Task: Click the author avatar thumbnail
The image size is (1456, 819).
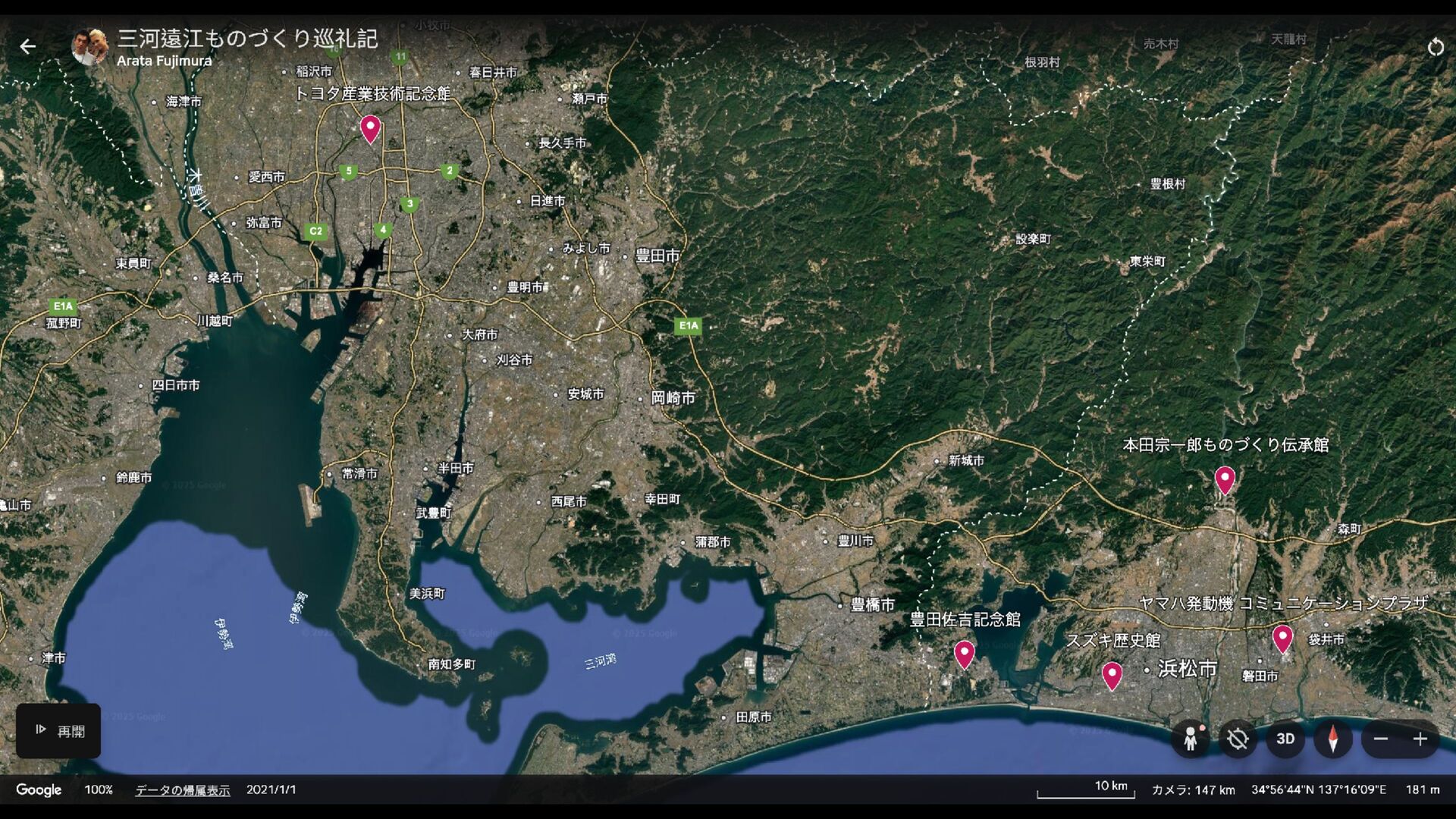Action: coord(89,47)
